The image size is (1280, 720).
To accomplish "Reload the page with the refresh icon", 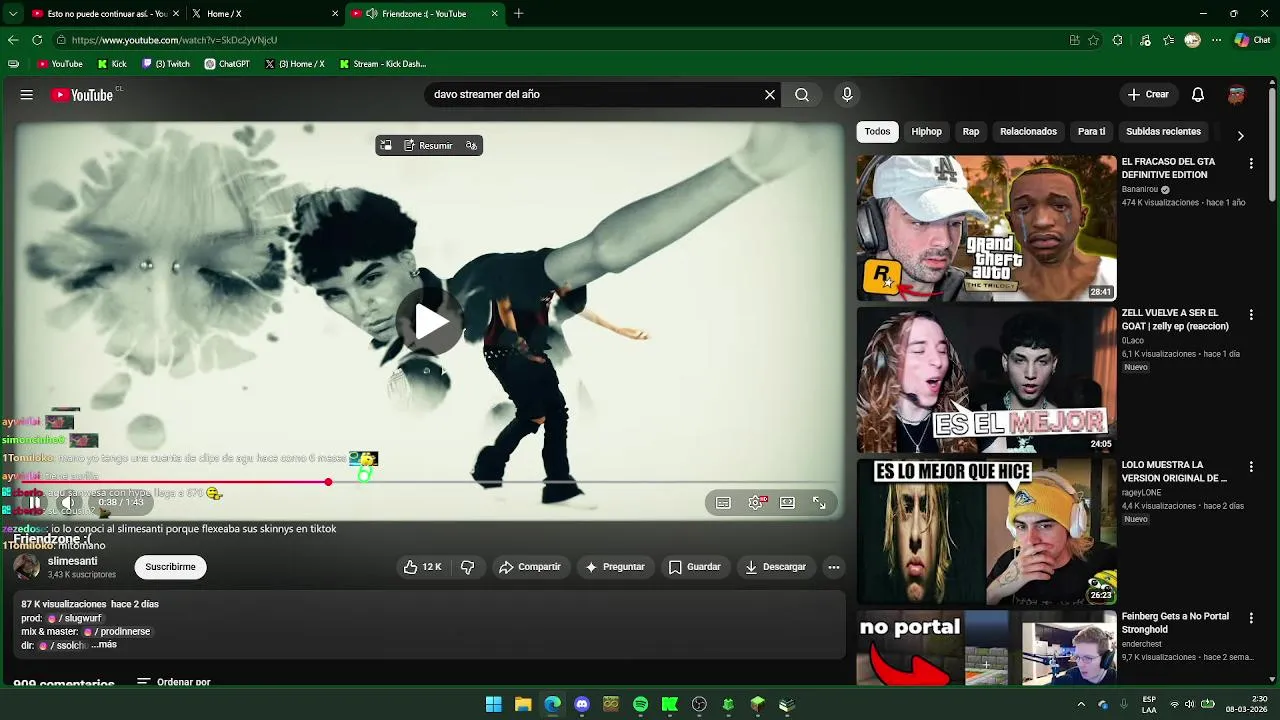I will [x=37, y=40].
